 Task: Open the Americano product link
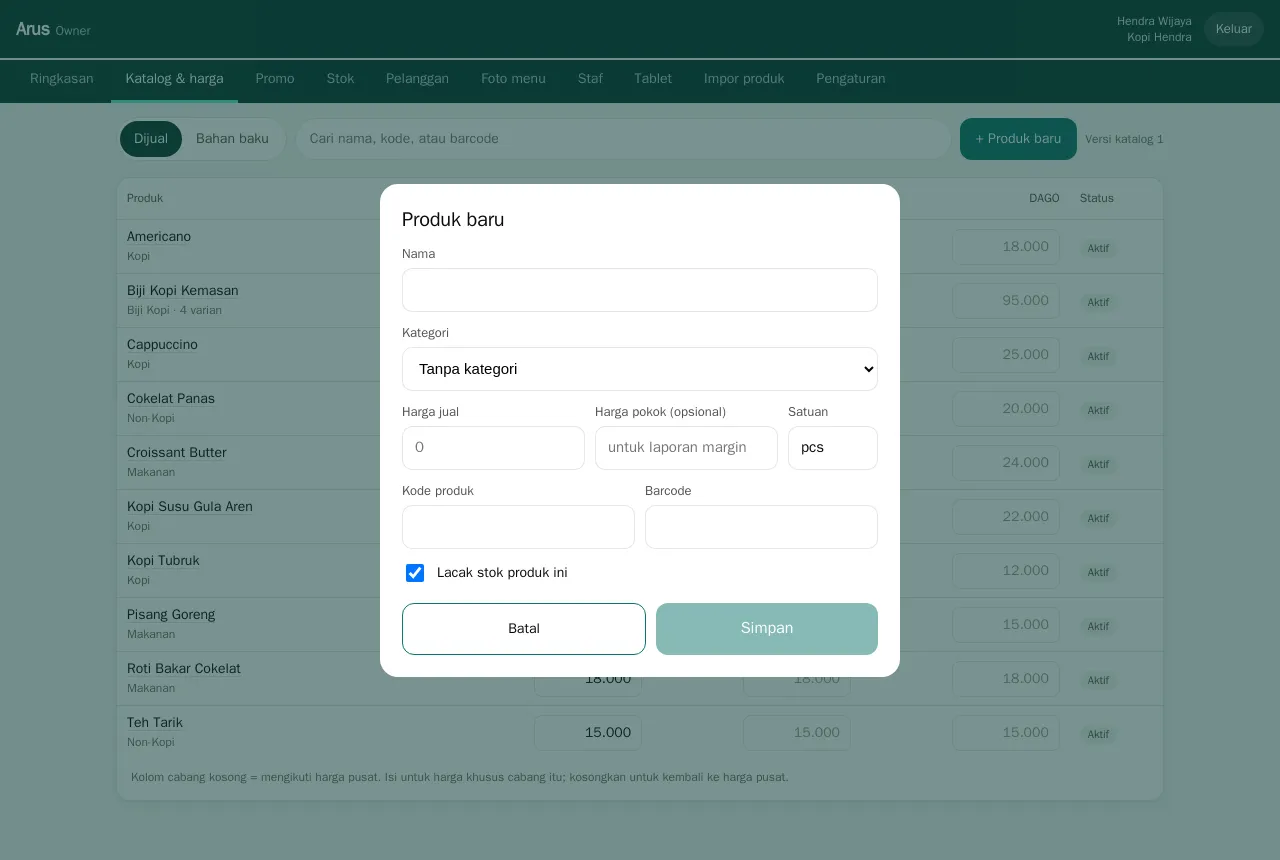click(x=159, y=237)
